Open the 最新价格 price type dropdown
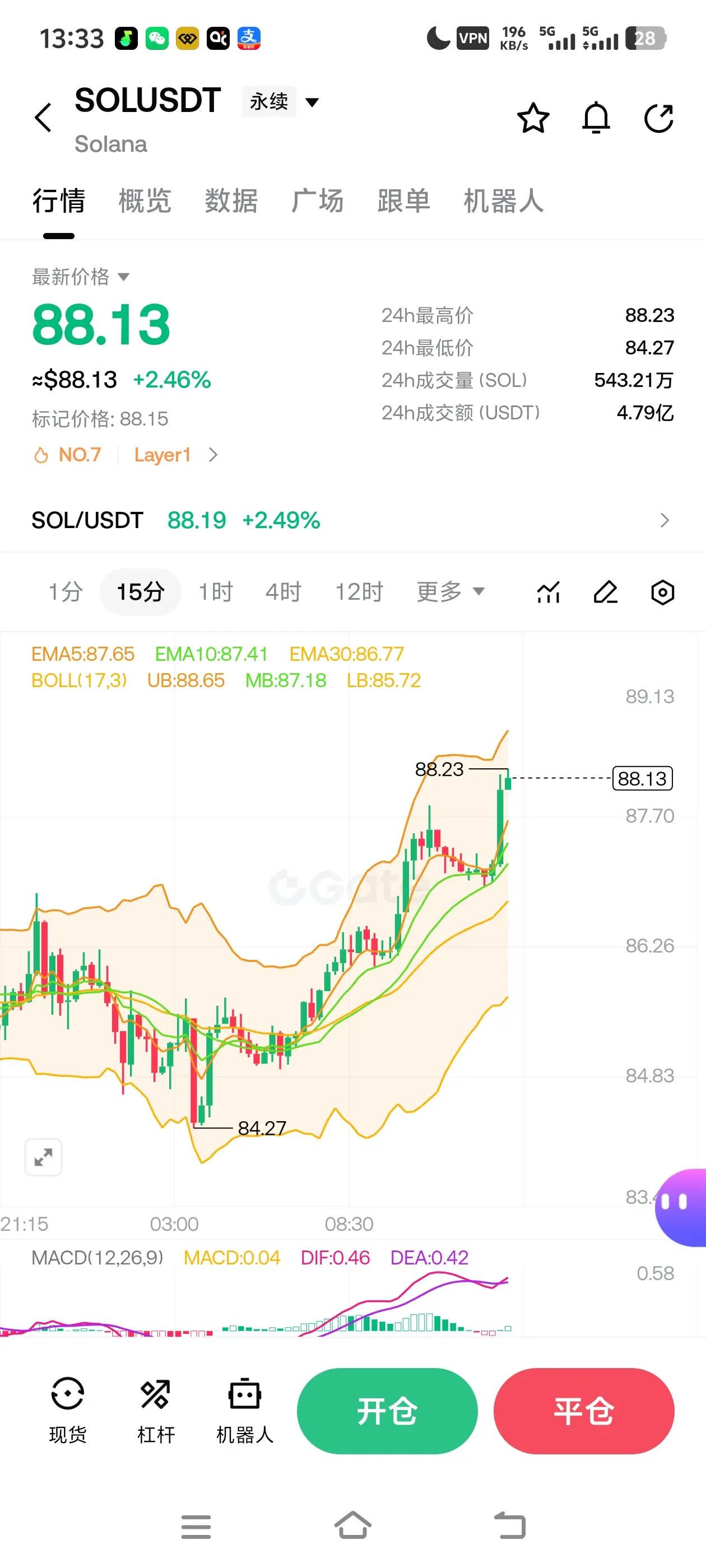706x1568 pixels. (81, 276)
